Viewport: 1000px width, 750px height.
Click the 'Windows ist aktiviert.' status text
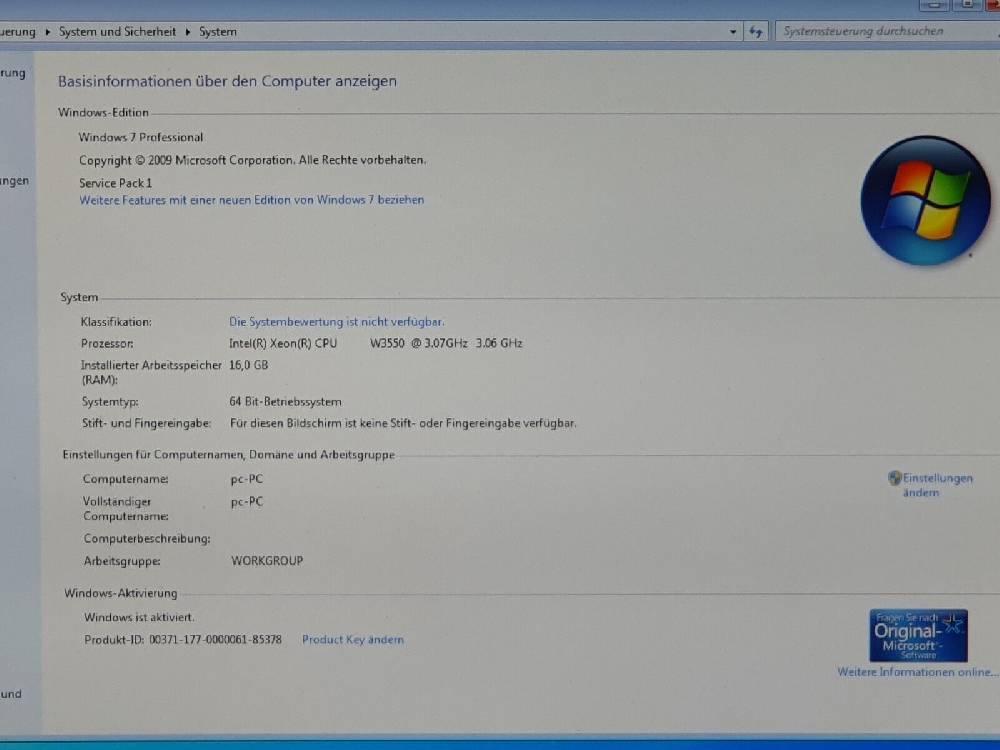pos(140,617)
